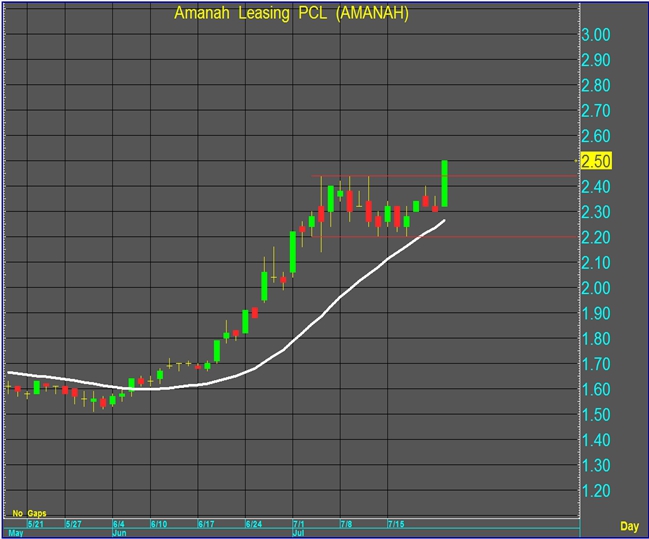The width and height of the screenshot is (649, 539).
Task: Select the 7/15 date marker
Action: click(396, 524)
